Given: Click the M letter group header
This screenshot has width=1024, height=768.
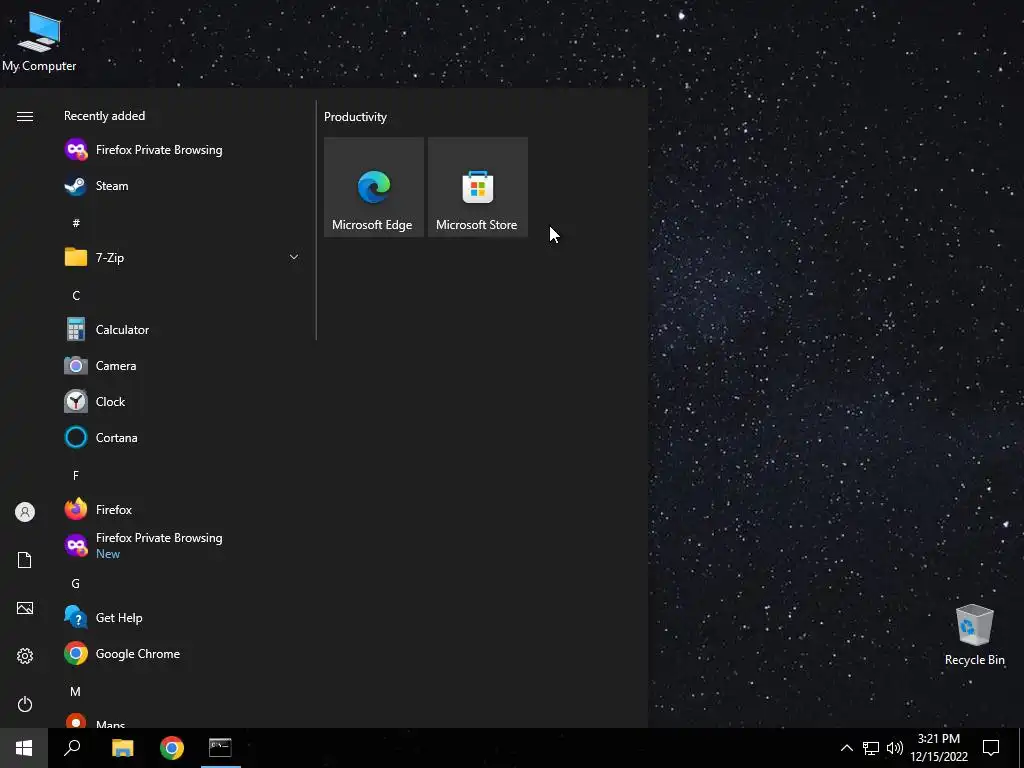Looking at the screenshot, I should point(76,691).
